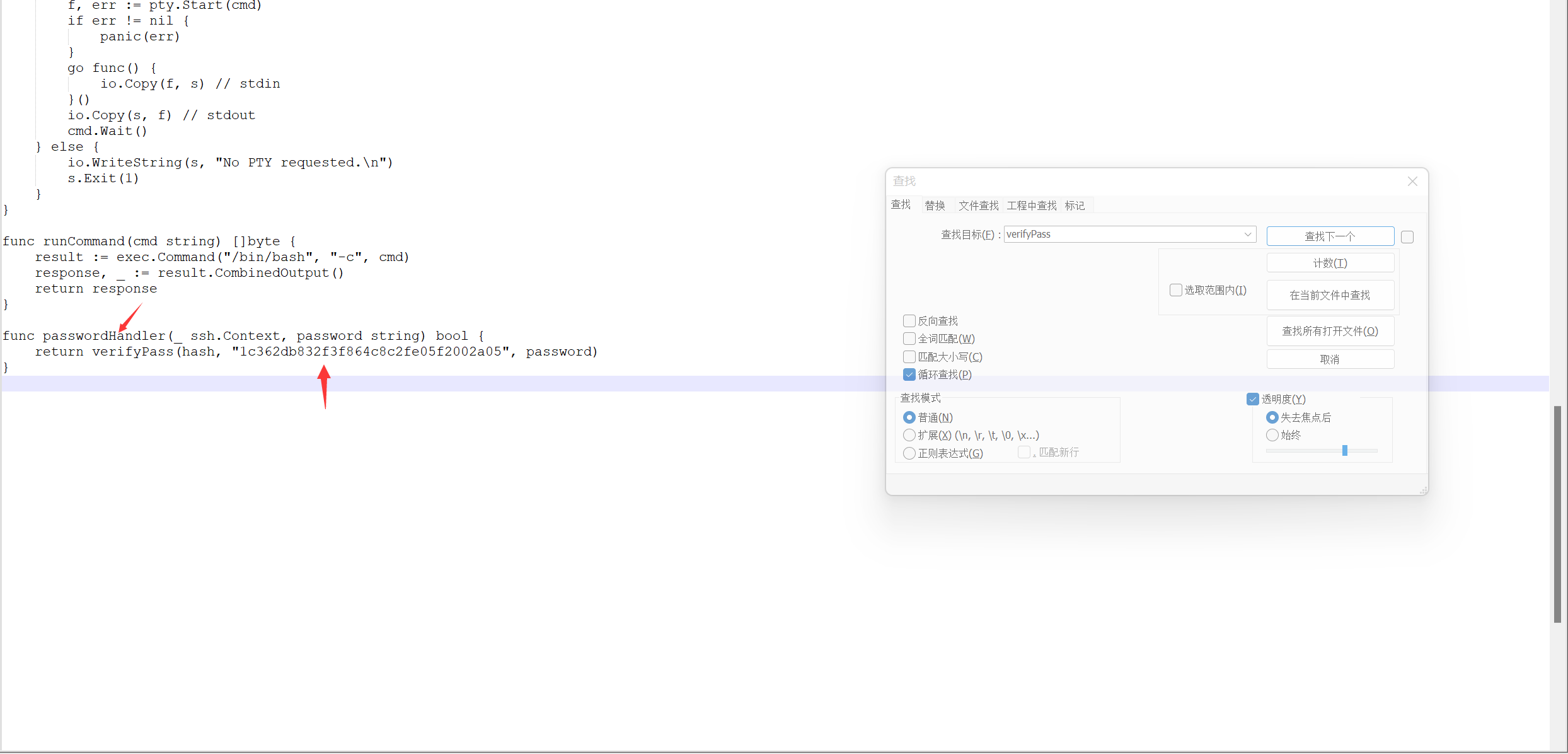
Task: Select 正则表达式 search mode
Action: (909, 453)
